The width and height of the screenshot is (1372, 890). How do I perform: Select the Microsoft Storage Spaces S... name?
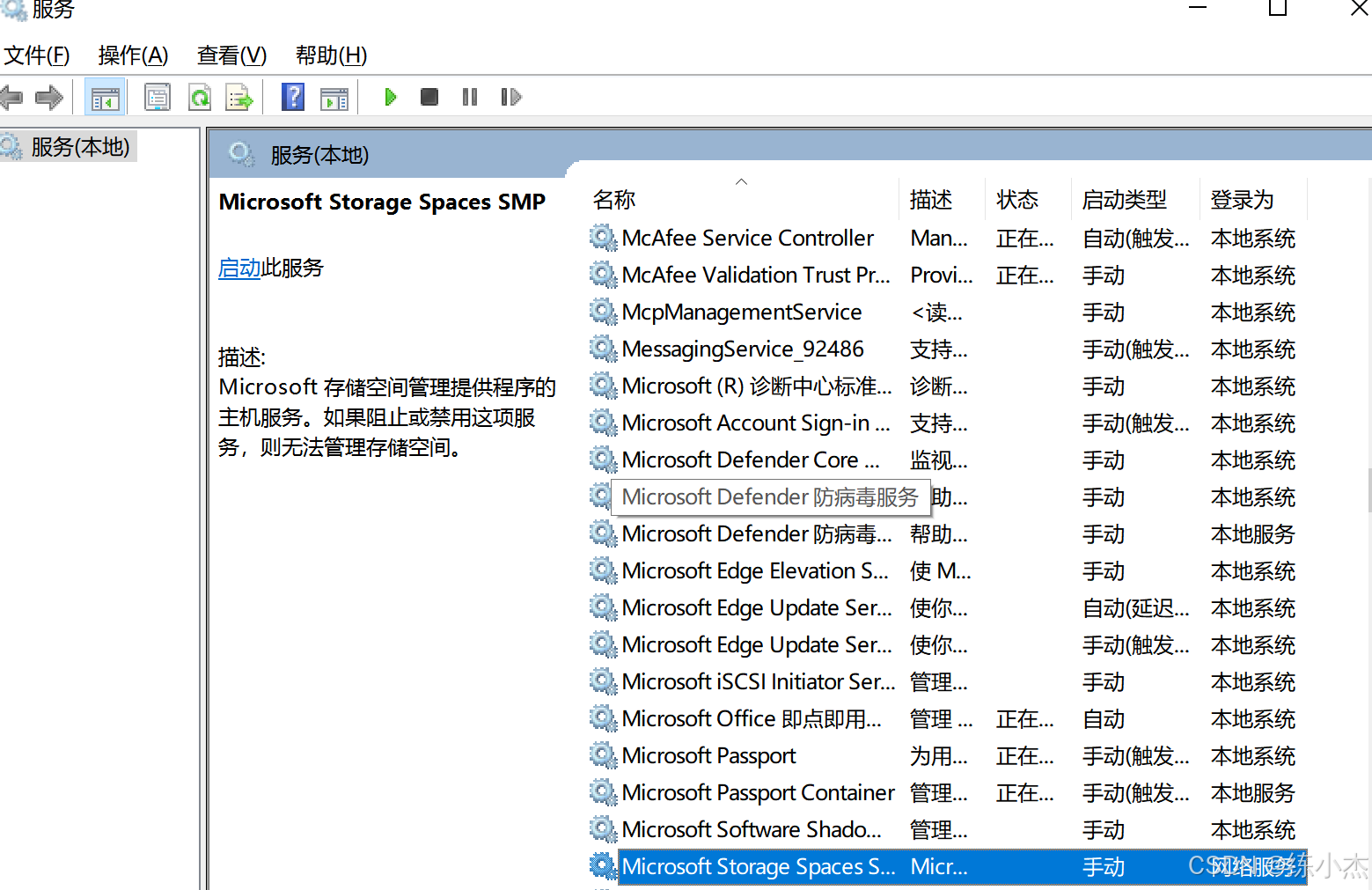click(759, 867)
